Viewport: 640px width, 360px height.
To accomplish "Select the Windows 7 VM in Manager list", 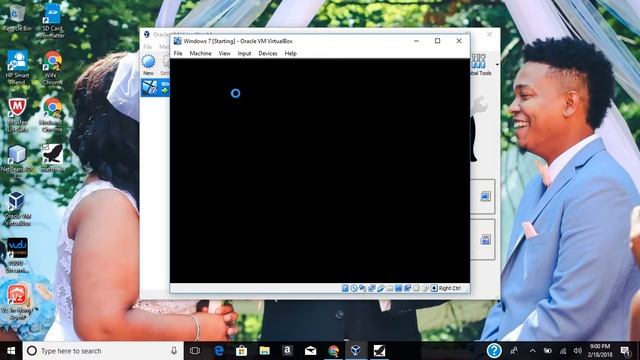I will click(x=155, y=88).
